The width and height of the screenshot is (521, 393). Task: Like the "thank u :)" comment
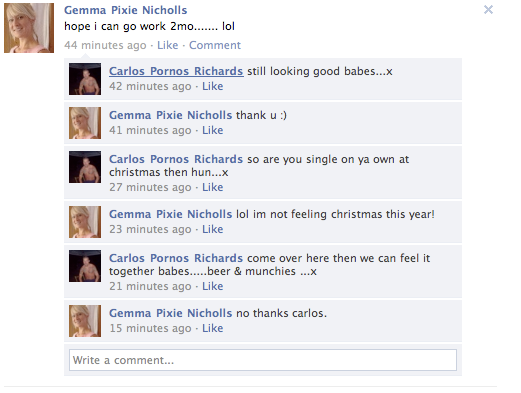click(x=212, y=130)
